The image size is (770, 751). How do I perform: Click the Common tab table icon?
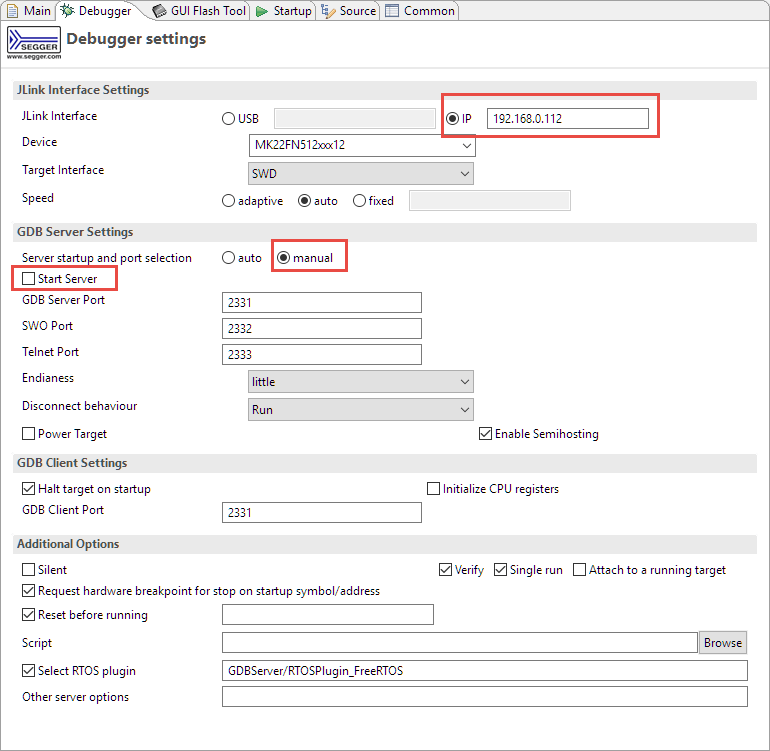[392, 11]
